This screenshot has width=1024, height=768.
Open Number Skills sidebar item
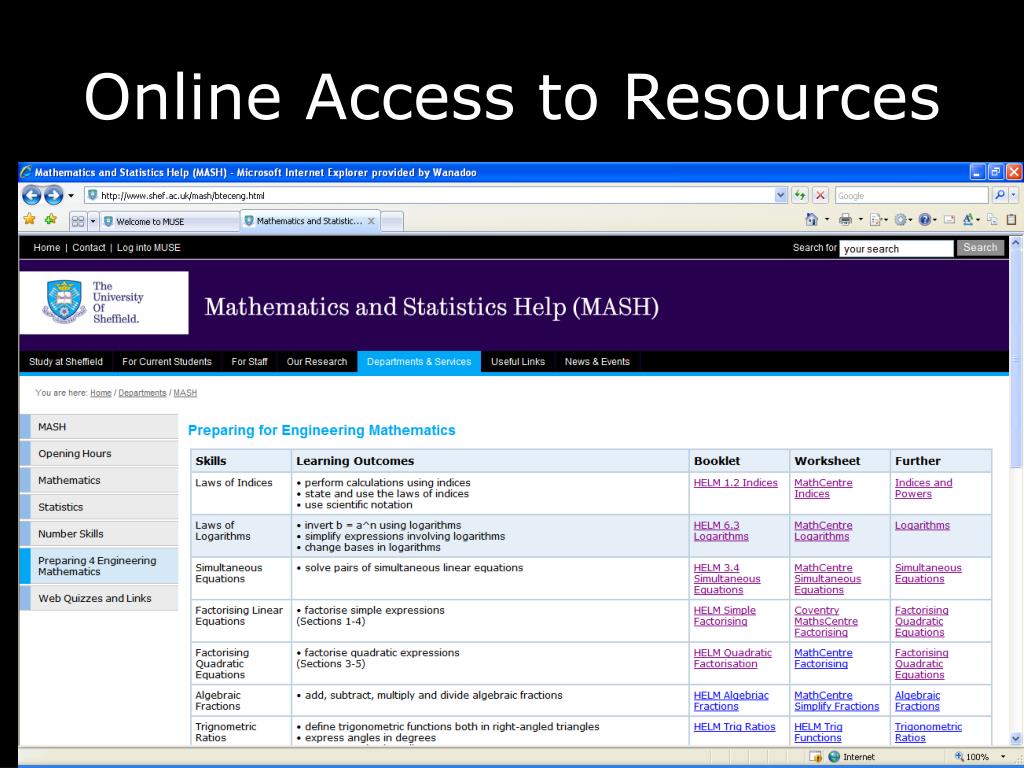coord(99,534)
